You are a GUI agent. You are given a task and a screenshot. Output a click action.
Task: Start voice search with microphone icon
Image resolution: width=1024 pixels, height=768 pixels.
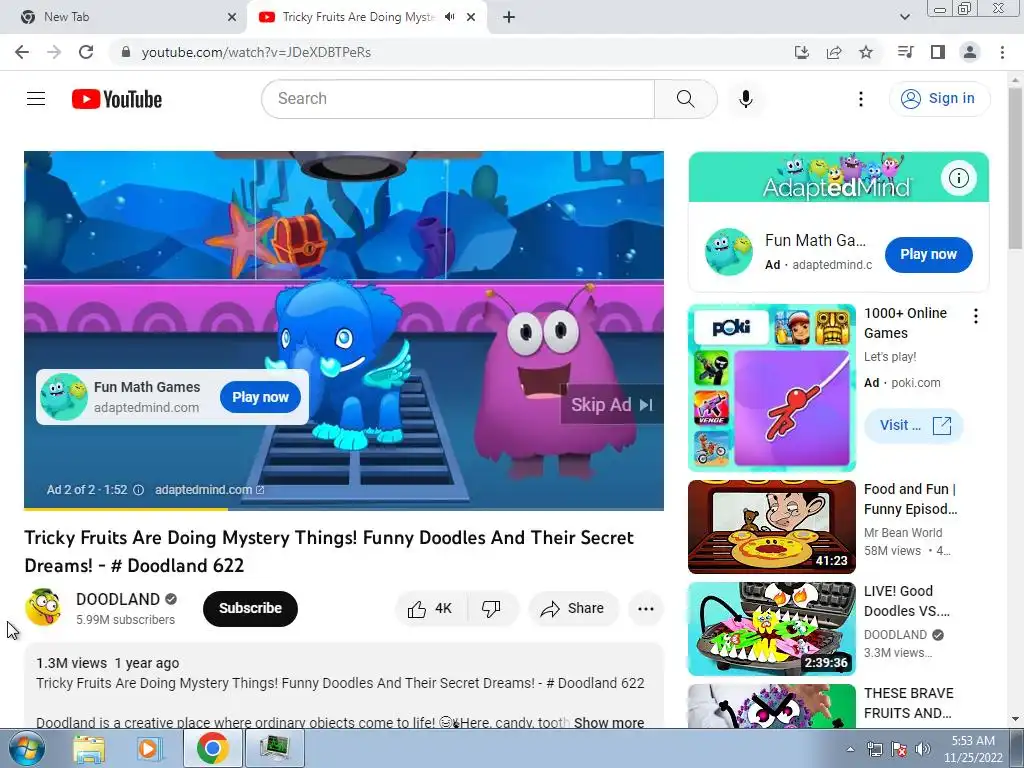[x=745, y=99]
